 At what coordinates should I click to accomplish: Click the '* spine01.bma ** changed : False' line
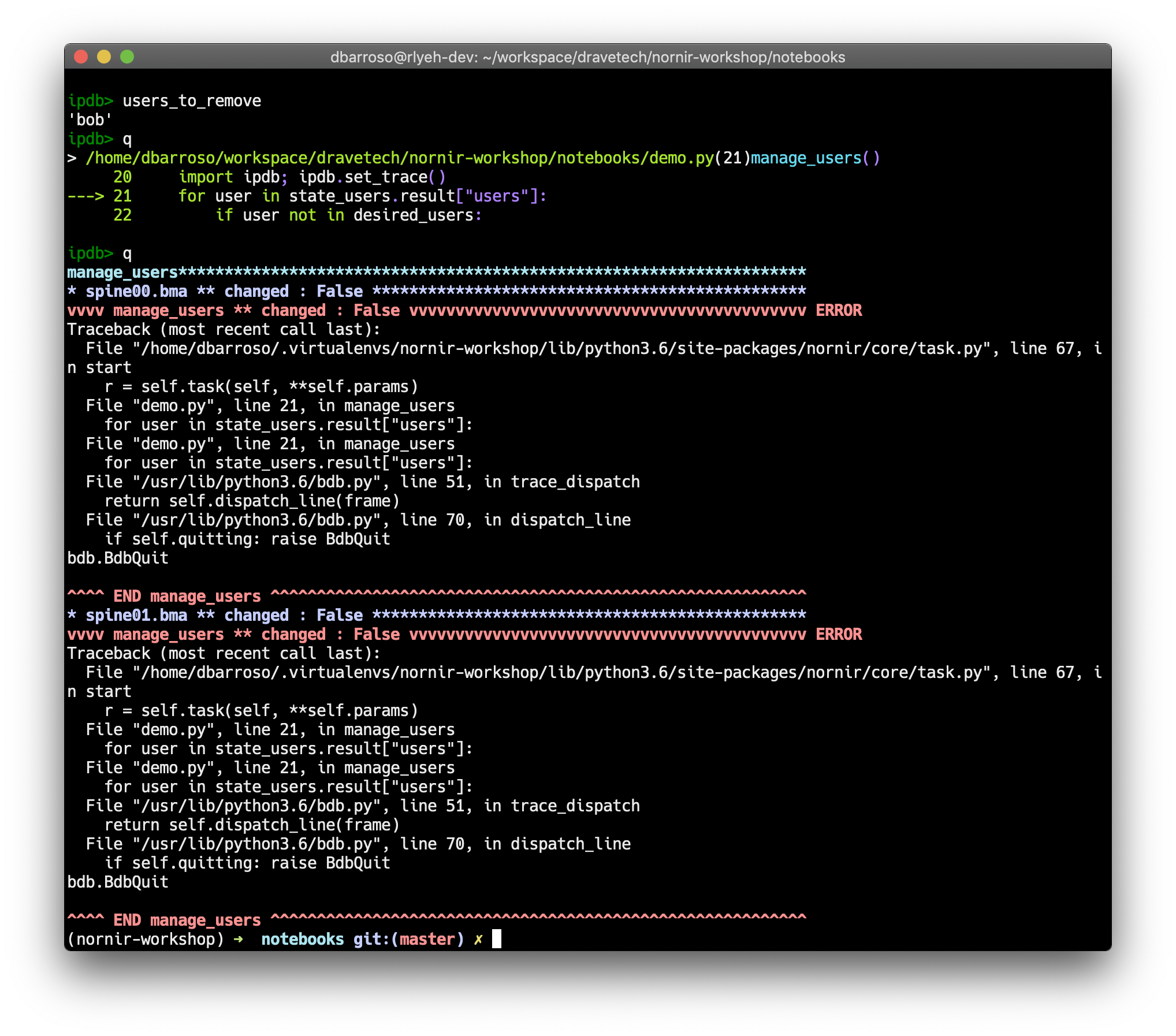pos(437,615)
